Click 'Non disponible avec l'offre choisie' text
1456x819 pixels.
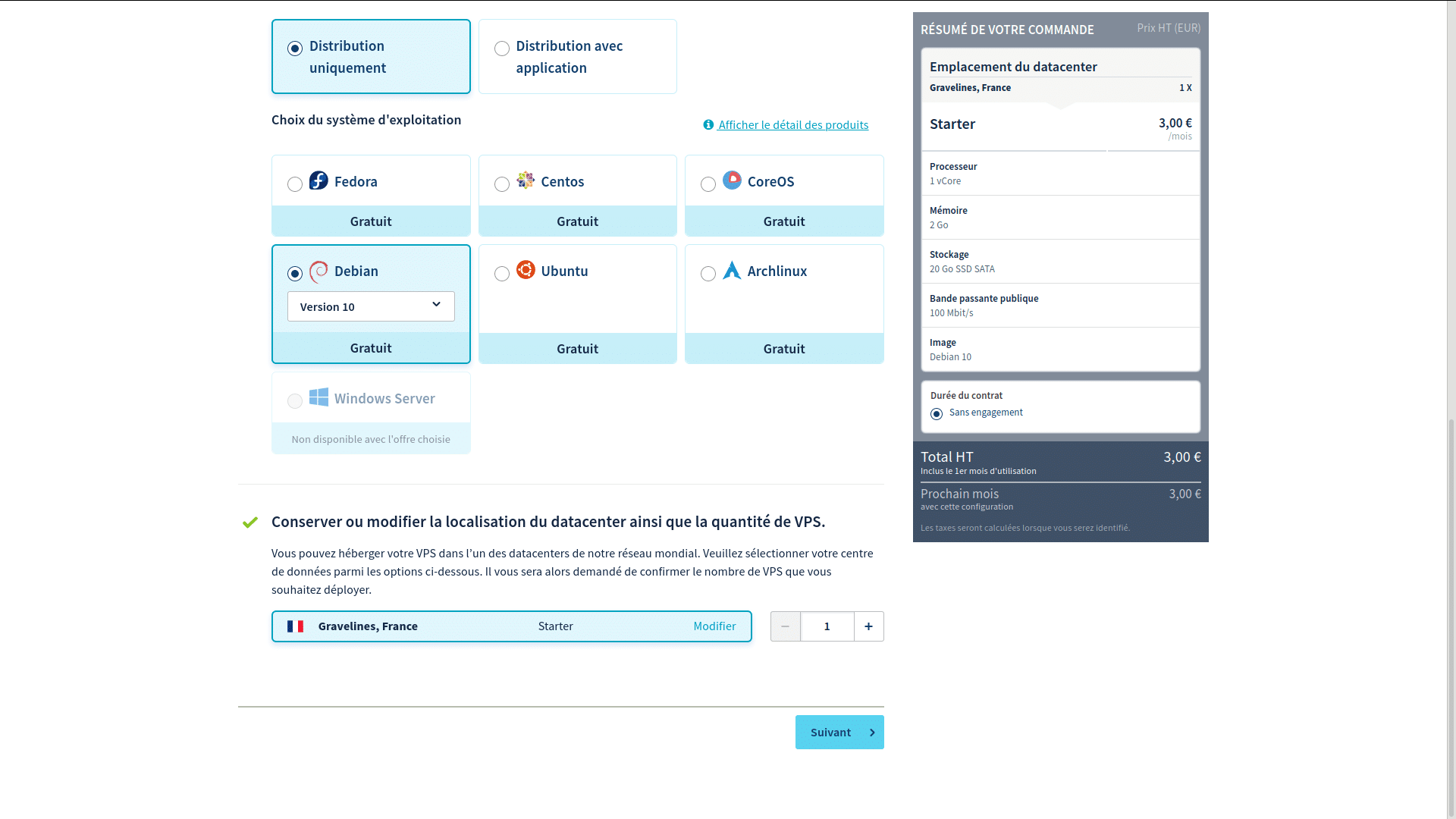371,439
